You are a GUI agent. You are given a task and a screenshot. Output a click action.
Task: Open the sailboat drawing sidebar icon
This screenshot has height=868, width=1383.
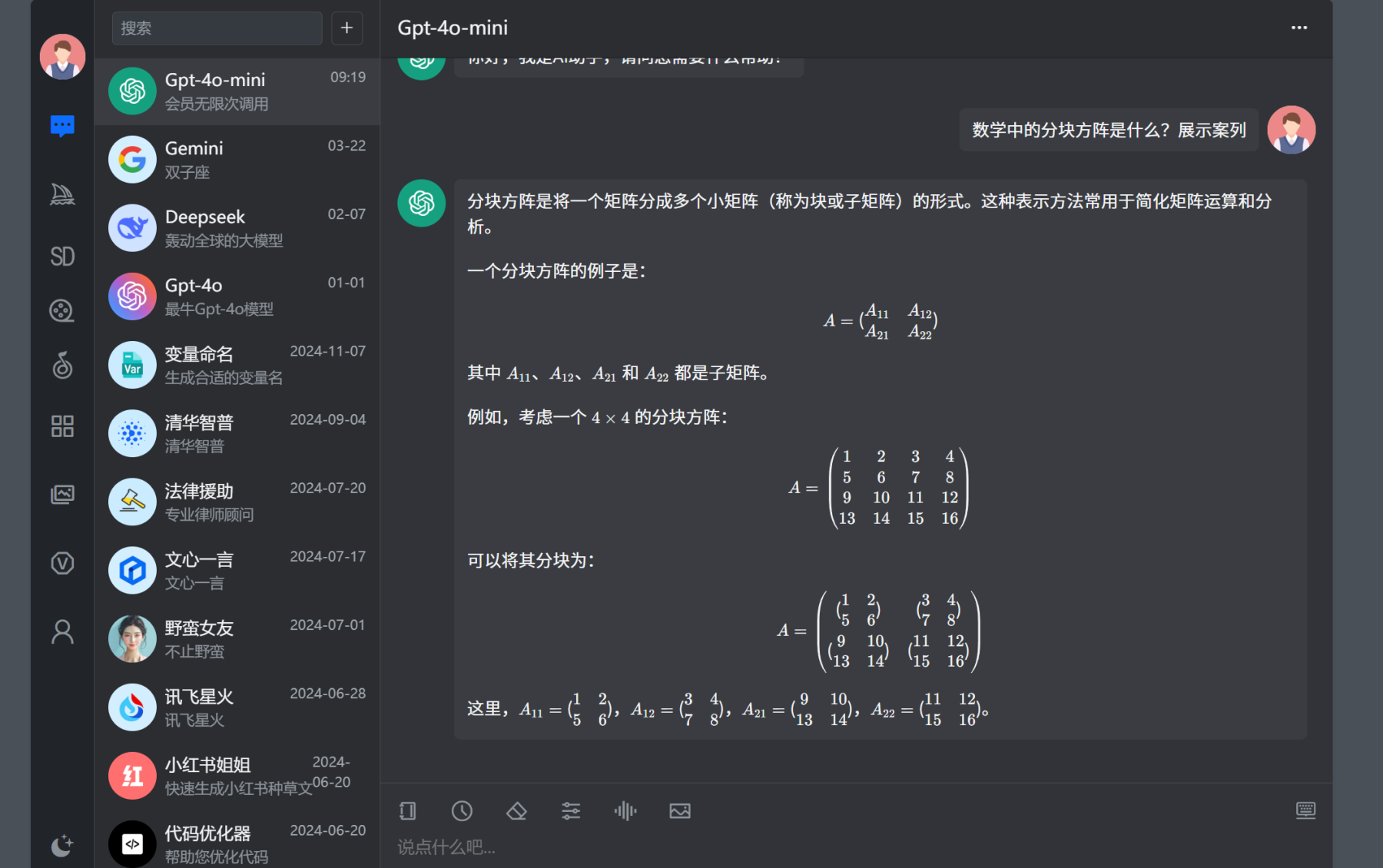[62, 194]
